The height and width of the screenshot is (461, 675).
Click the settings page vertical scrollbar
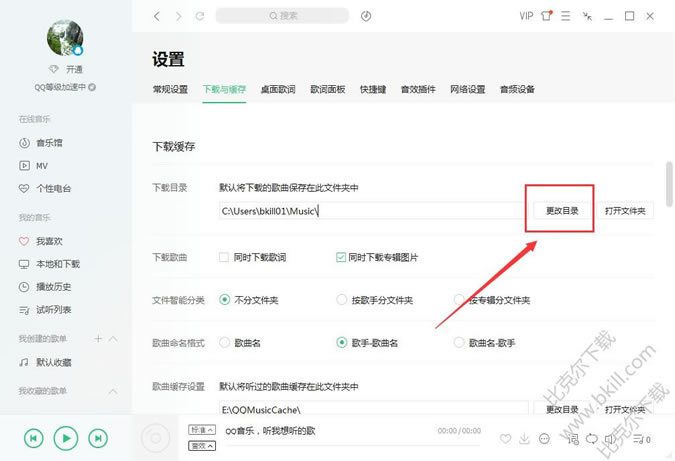[669, 183]
